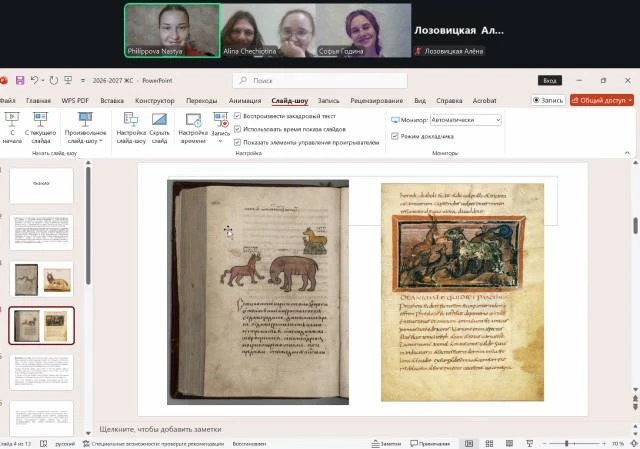Open the 'Файл' tab
The width and height of the screenshot is (640, 449).
pyautogui.click(x=7, y=100)
